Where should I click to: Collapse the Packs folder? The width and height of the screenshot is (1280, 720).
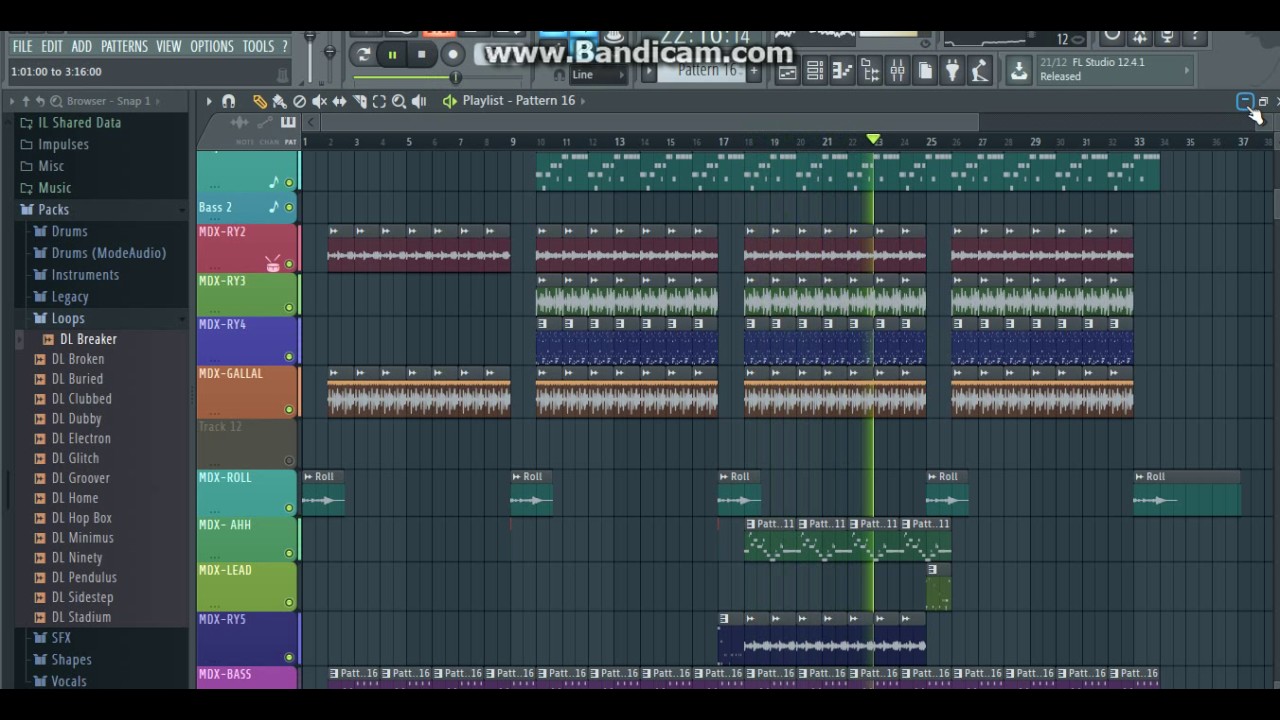pyautogui.click(x=53, y=210)
